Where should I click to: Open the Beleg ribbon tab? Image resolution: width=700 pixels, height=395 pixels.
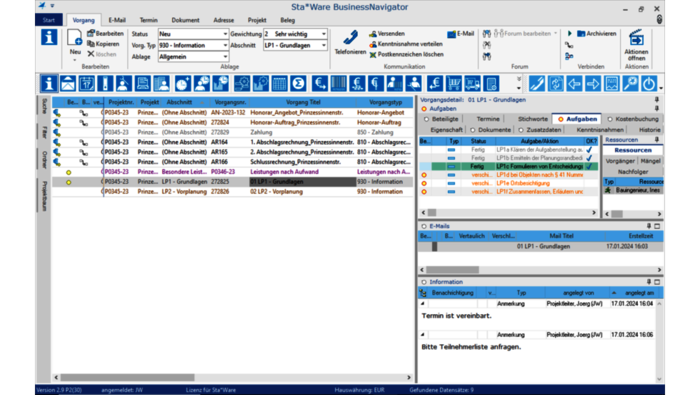(288, 20)
